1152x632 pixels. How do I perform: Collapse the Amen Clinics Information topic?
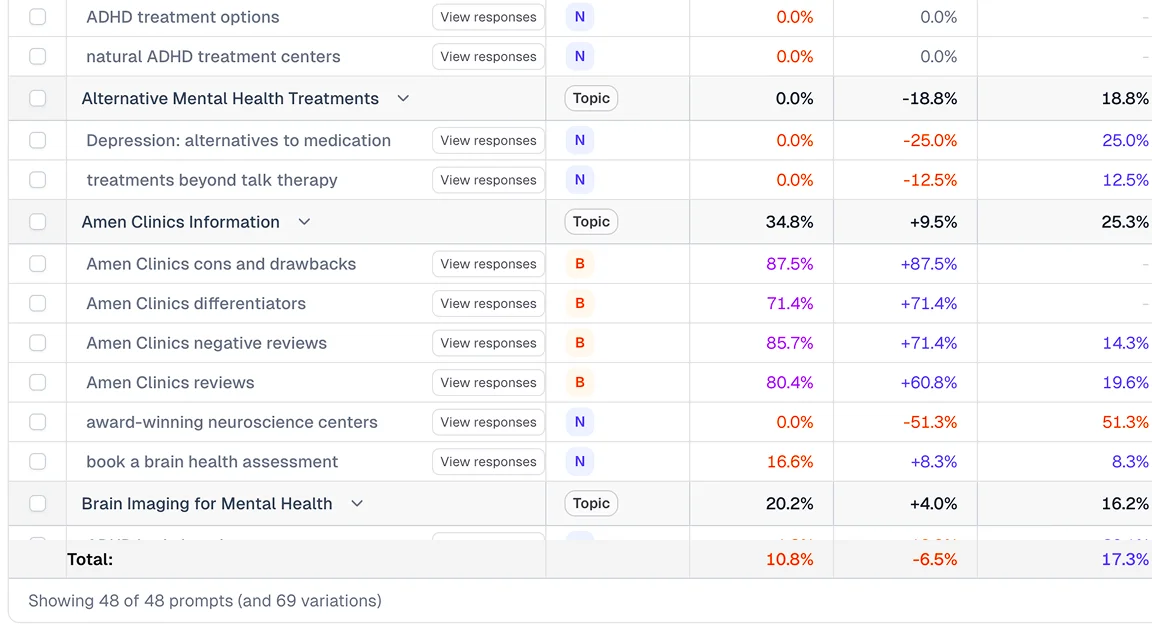[x=304, y=221]
